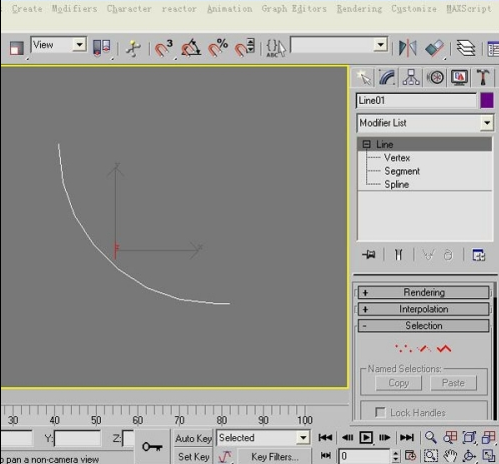The image size is (499, 464).
Task: Toggle the Percent Snap icon
Action: coord(218,48)
